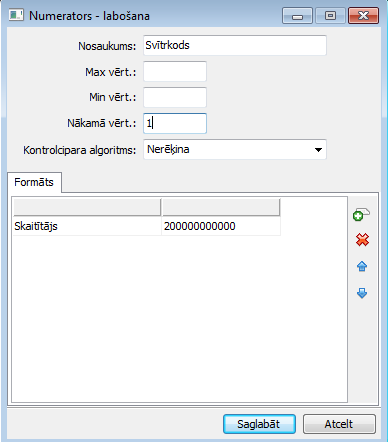Focus the Nosaukums input field
388x442 pixels.
235,45
